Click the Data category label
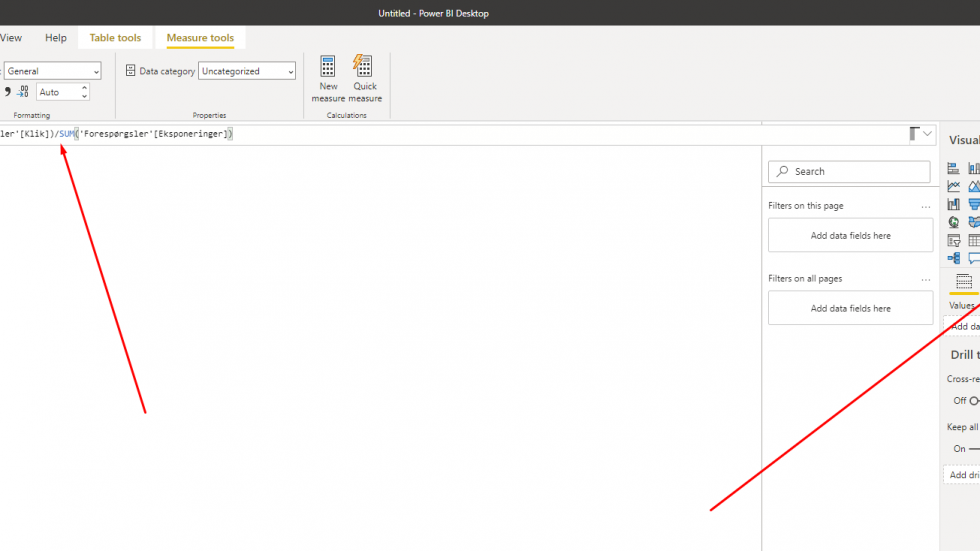 tap(167, 71)
